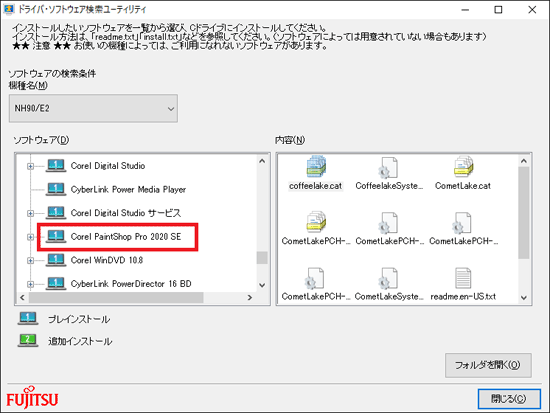Click the utility app icon in title bar

coord(9,9)
